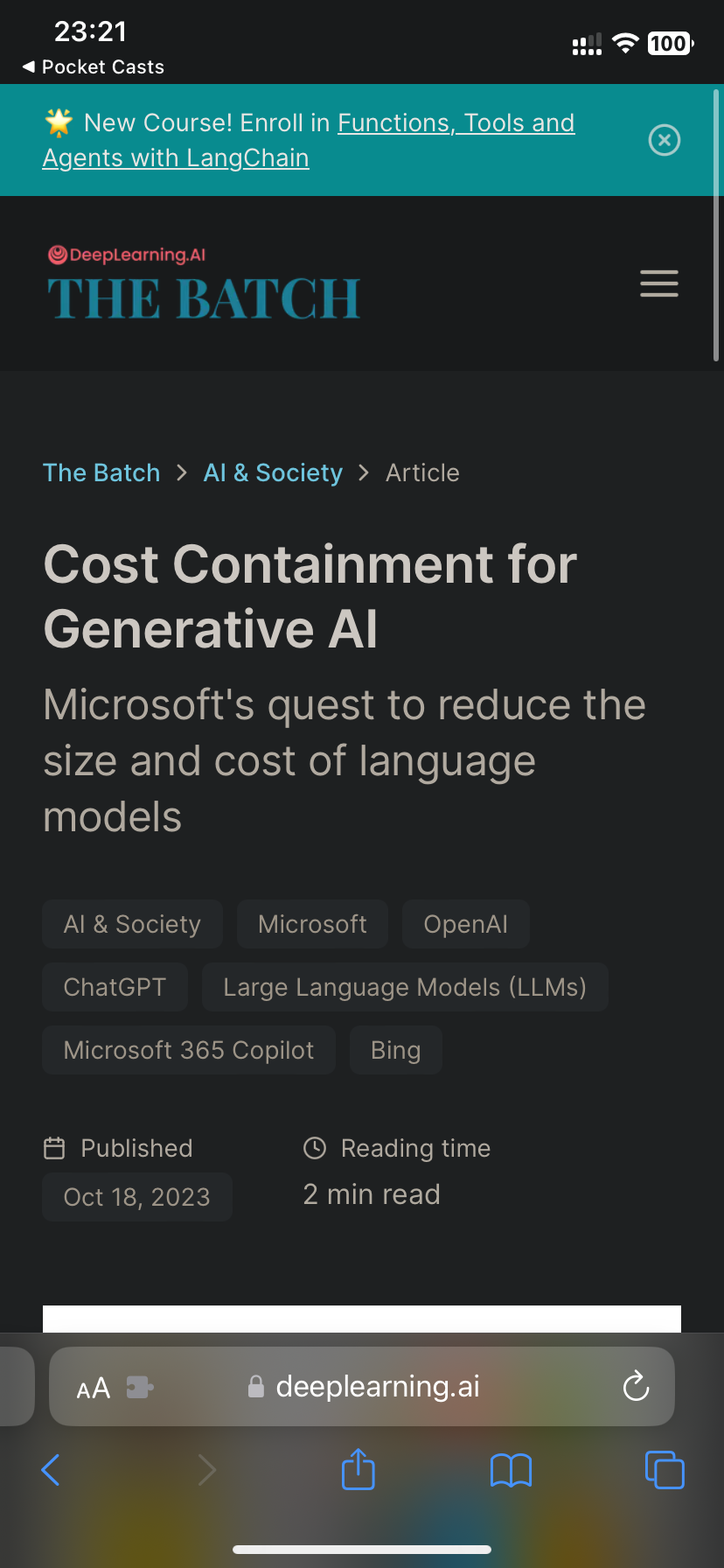Open the Bing tag

[x=396, y=1050]
